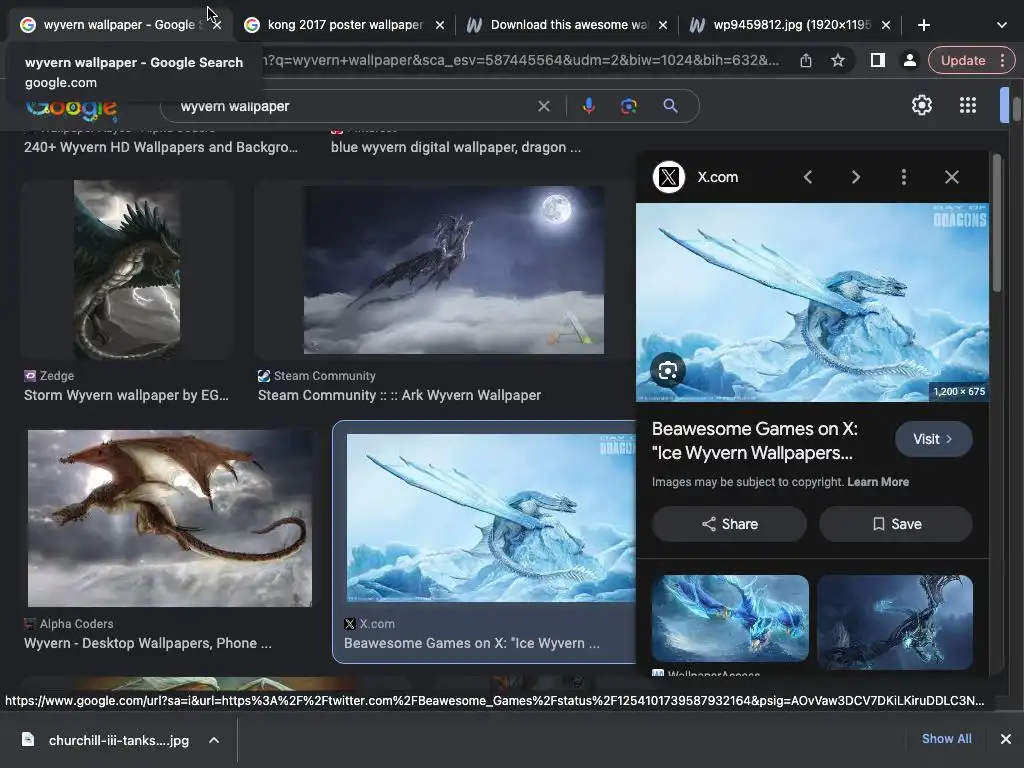Bookmark this page with the star icon

tap(838, 60)
